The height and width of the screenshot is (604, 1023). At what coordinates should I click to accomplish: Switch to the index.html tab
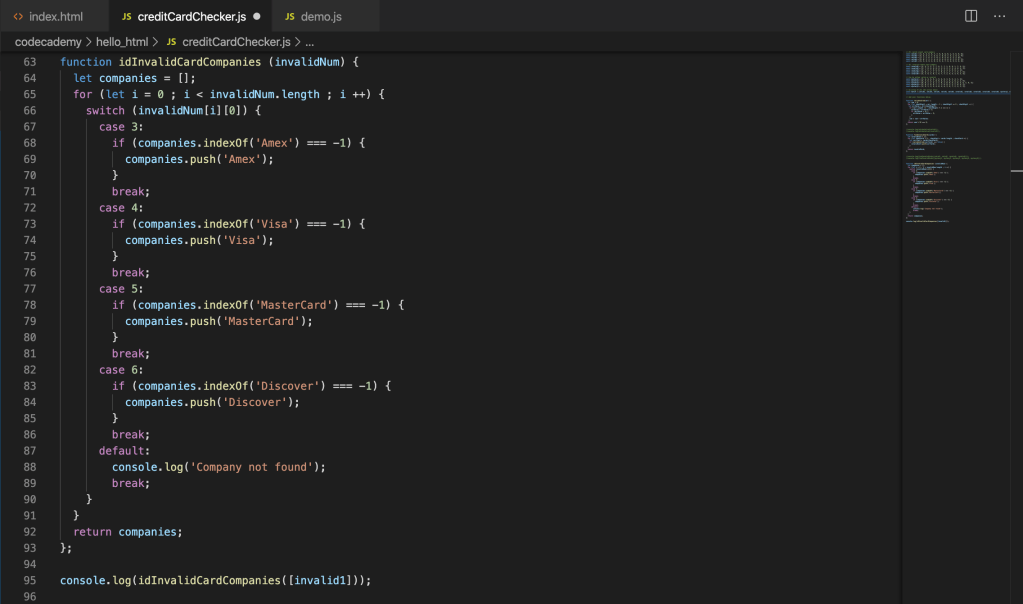[56, 17]
